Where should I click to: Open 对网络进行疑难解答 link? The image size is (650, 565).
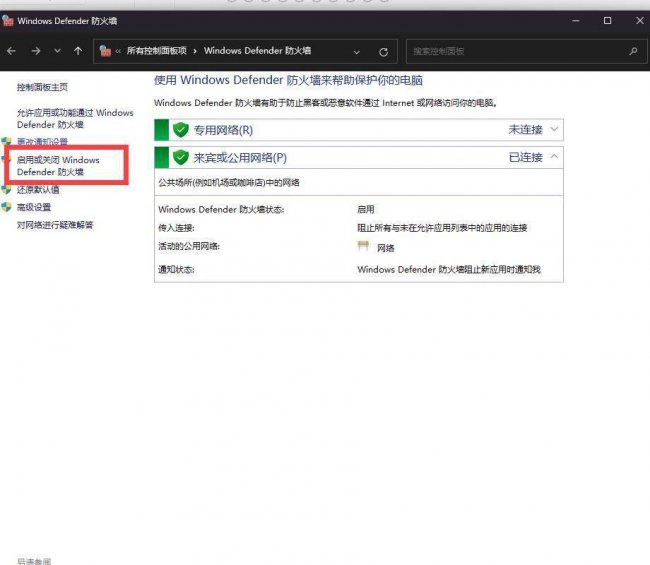click(55, 225)
